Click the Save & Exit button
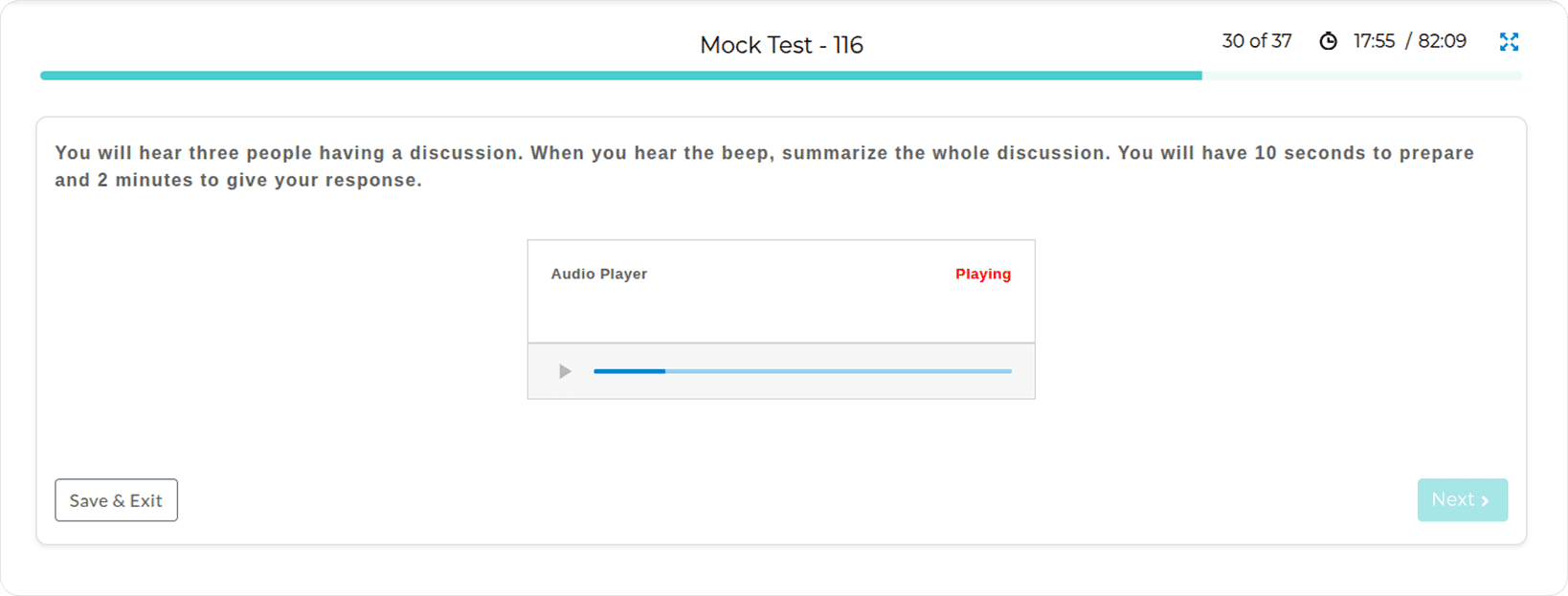Viewport: 1568px width, 596px height. coord(116,500)
